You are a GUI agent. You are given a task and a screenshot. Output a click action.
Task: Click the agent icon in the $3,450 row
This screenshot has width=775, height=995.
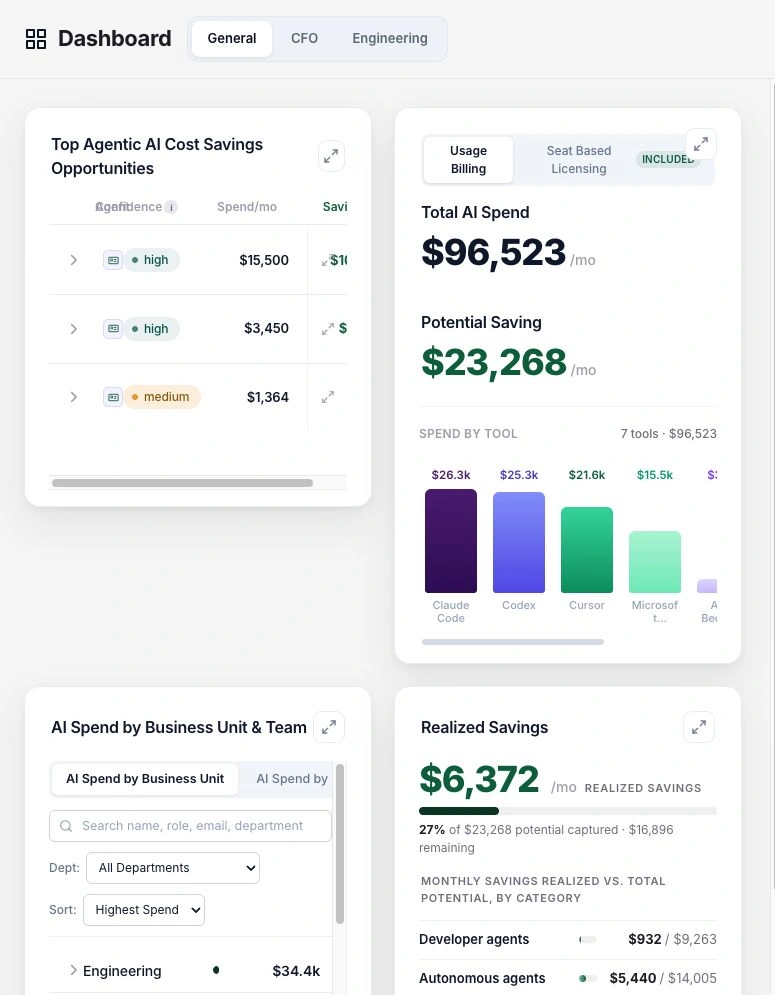113,329
